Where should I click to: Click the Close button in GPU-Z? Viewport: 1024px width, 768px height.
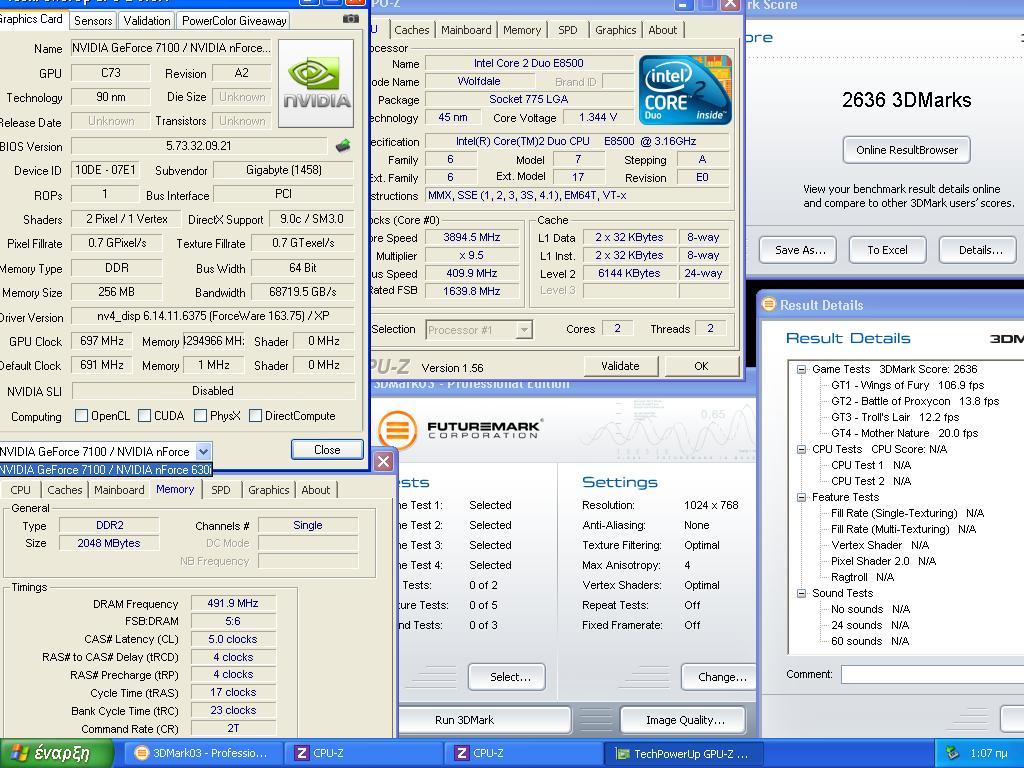[x=327, y=450]
